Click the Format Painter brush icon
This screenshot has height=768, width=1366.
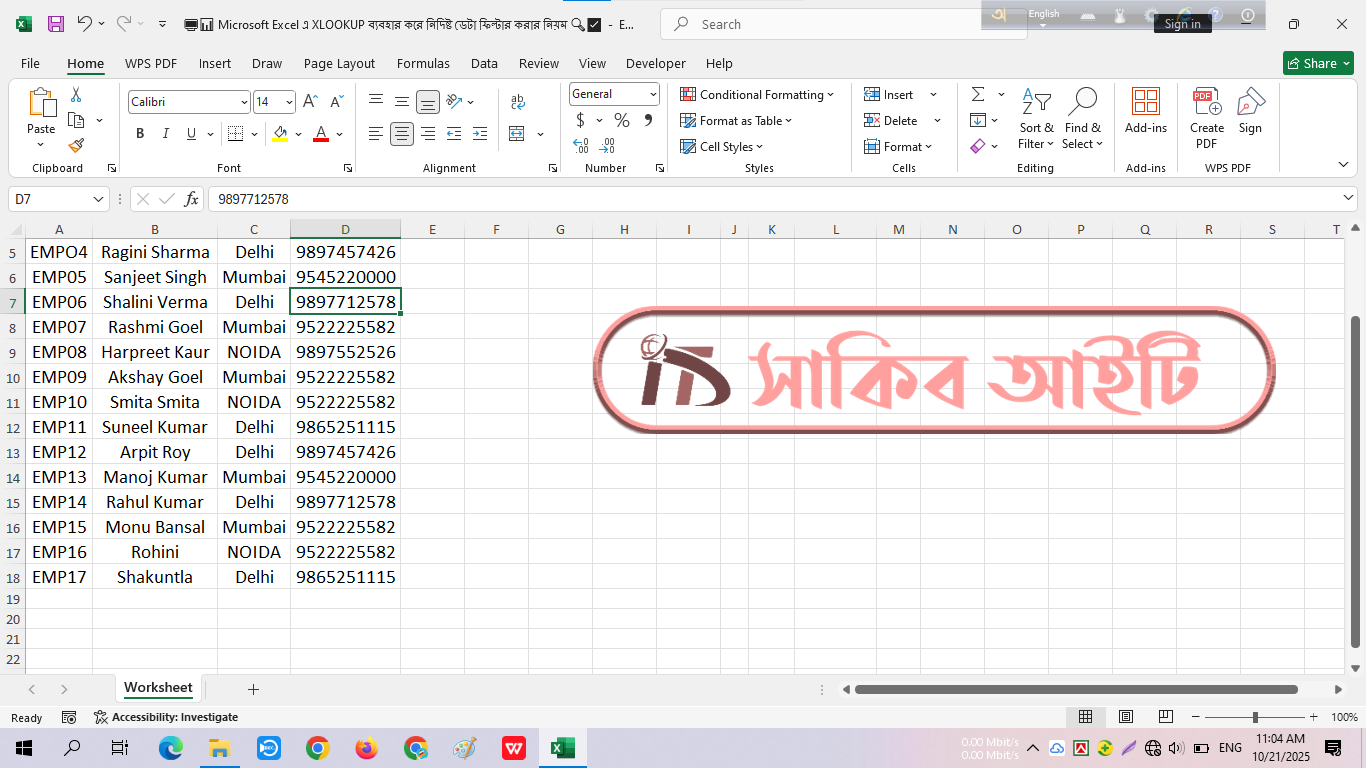pos(76,146)
